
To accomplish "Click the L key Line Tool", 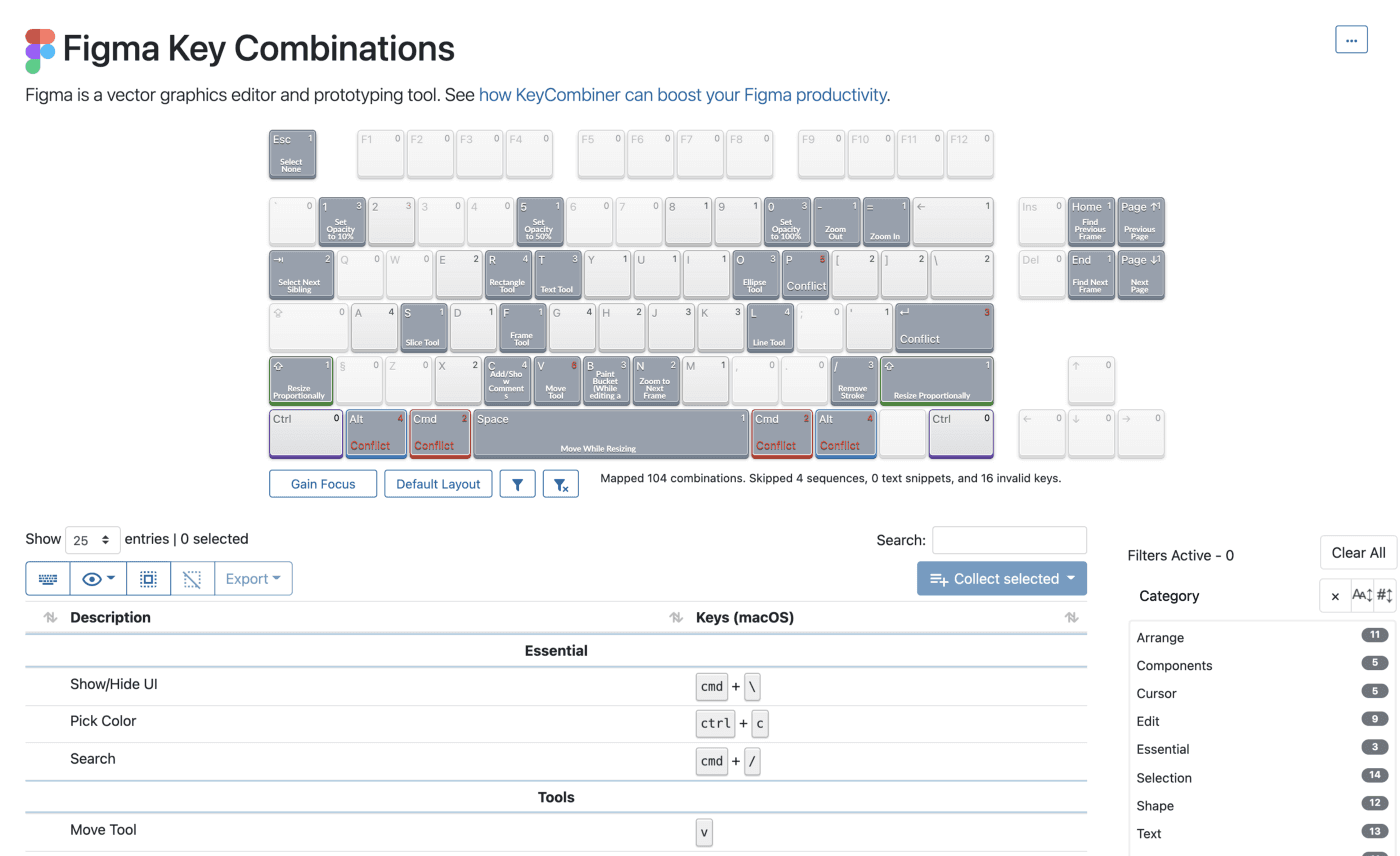I will pos(770,327).
